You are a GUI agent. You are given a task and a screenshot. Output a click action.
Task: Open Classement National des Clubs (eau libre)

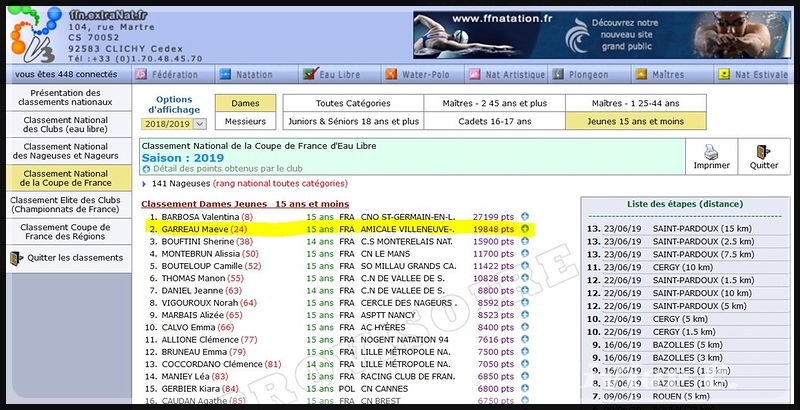point(67,124)
